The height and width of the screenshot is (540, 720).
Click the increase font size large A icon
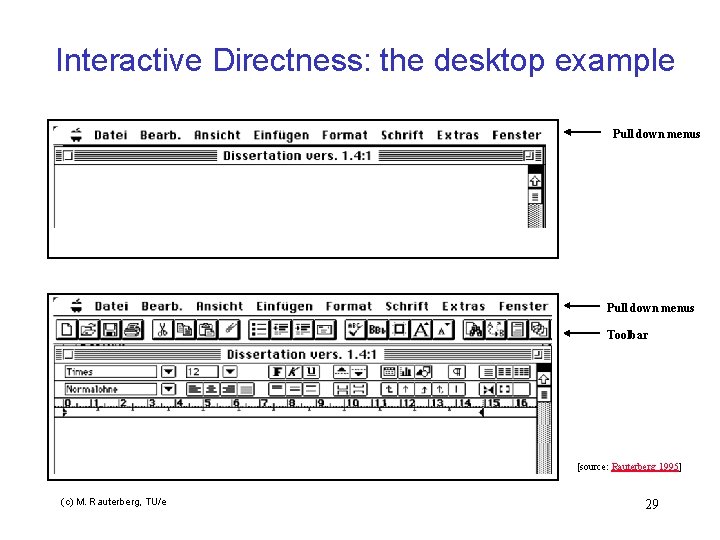421,329
